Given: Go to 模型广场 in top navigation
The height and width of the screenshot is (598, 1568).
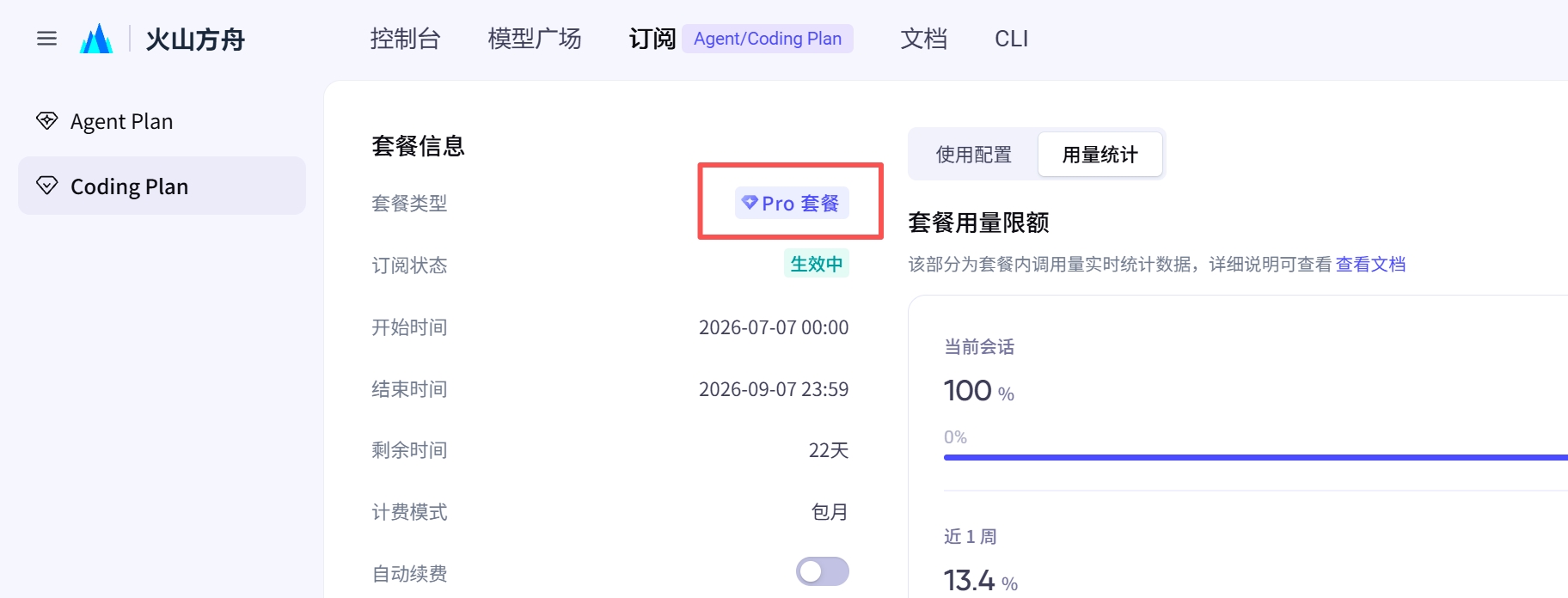Looking at the screenshot, I should (535, 39).
